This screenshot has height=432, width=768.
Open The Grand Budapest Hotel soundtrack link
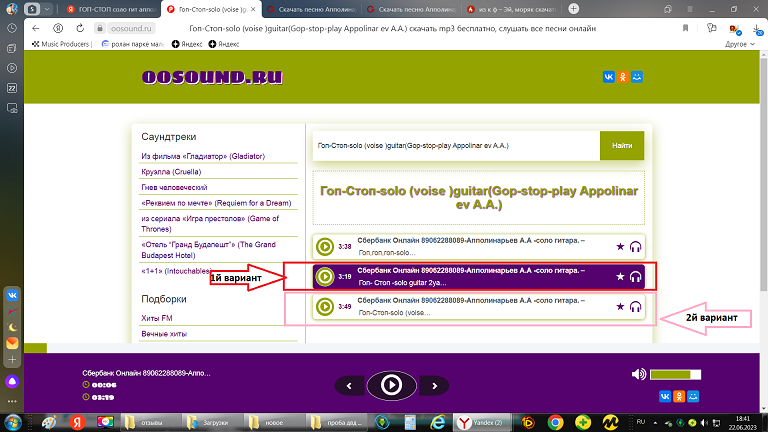click(x=209, y=250)
